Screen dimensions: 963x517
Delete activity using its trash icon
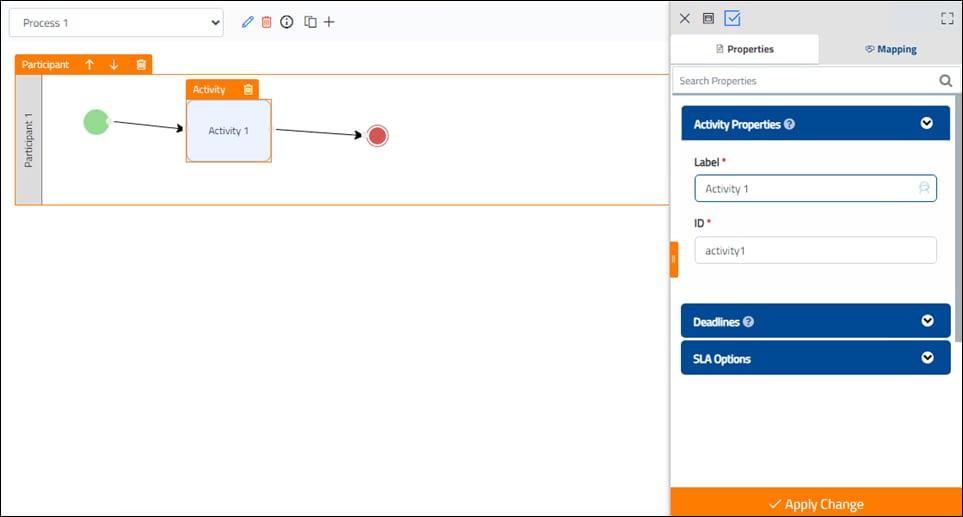point(248,90)
